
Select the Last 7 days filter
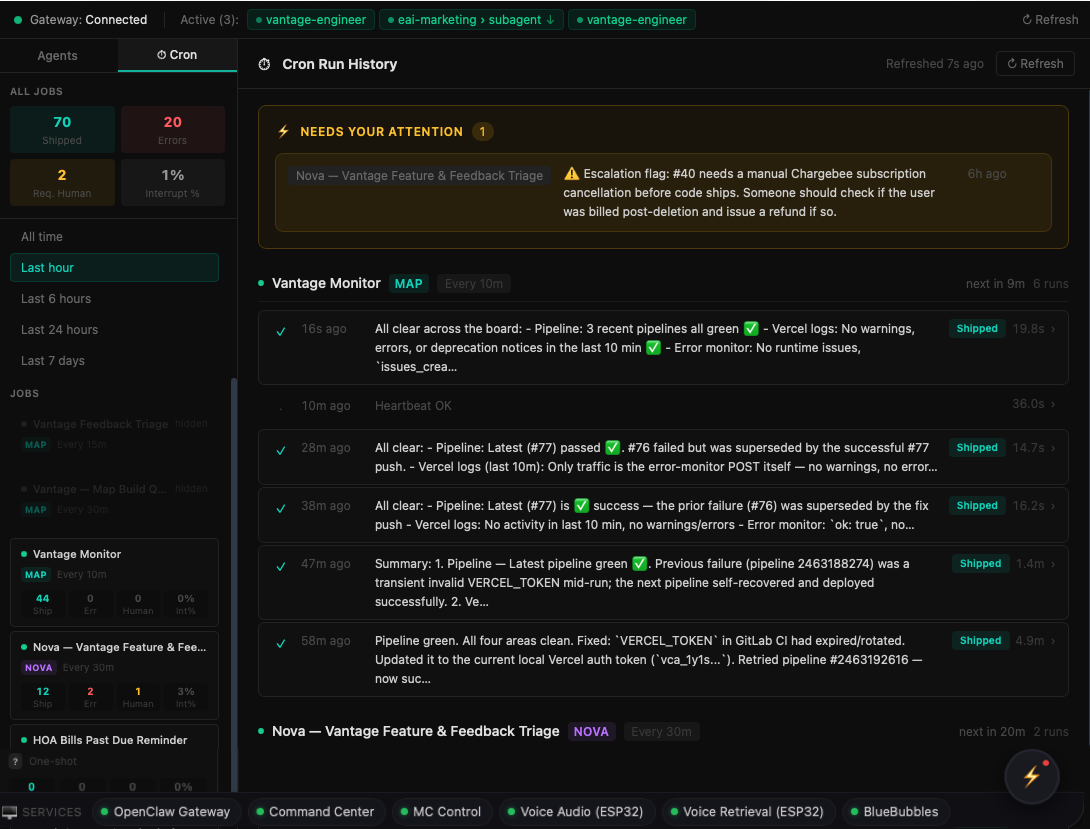[114, 361]
